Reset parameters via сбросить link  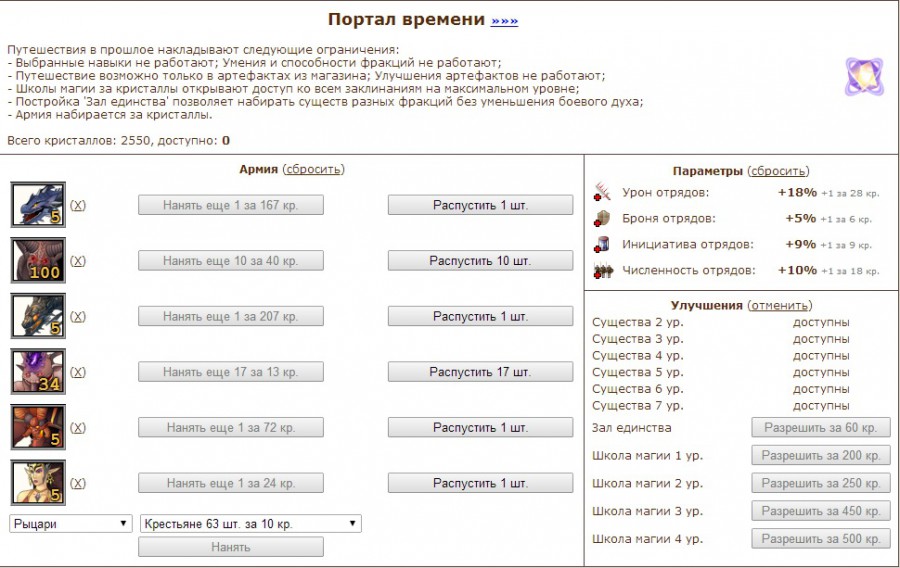[779, 171]
